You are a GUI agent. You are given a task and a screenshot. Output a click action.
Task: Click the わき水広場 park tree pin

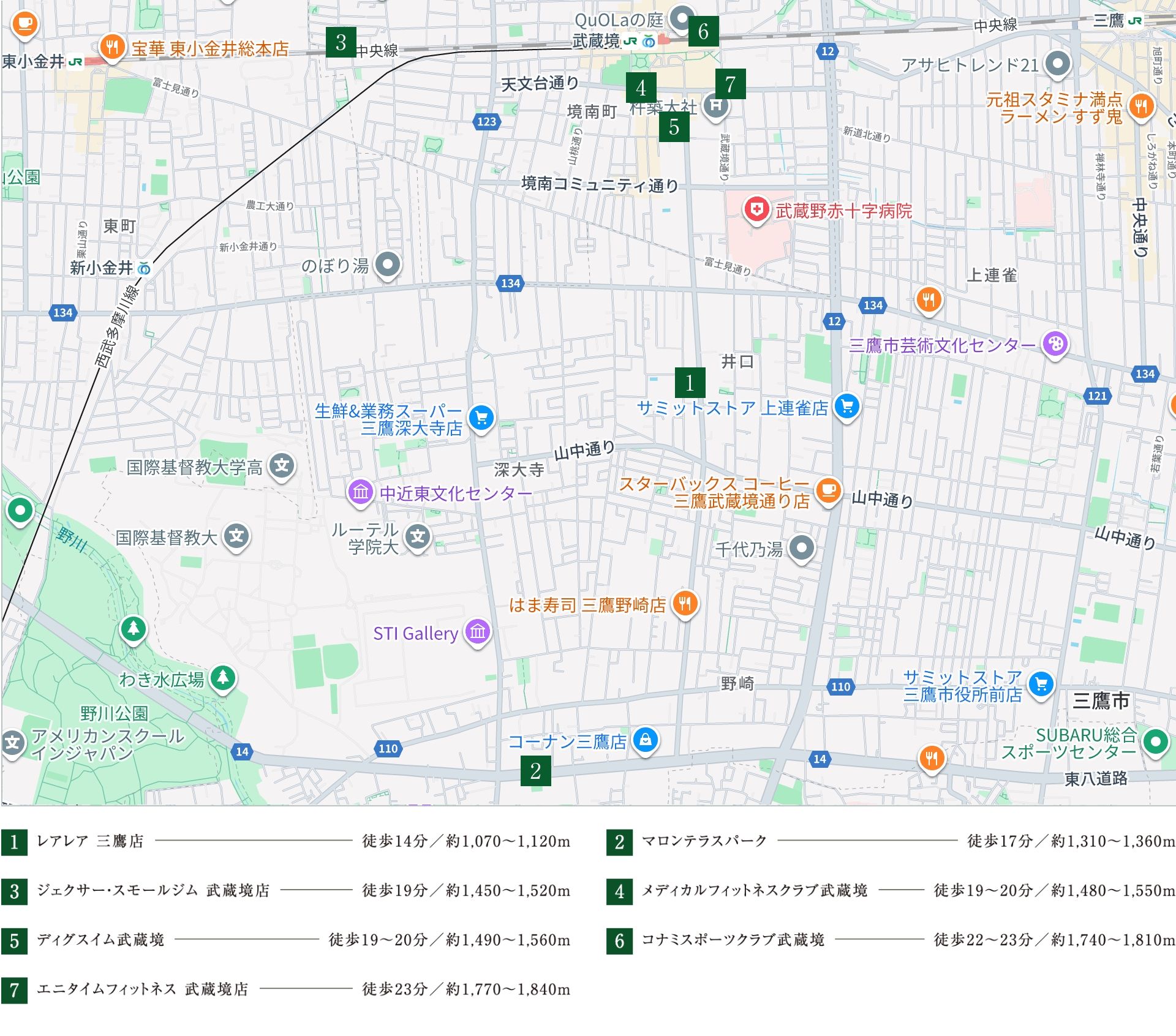point(223,678)
